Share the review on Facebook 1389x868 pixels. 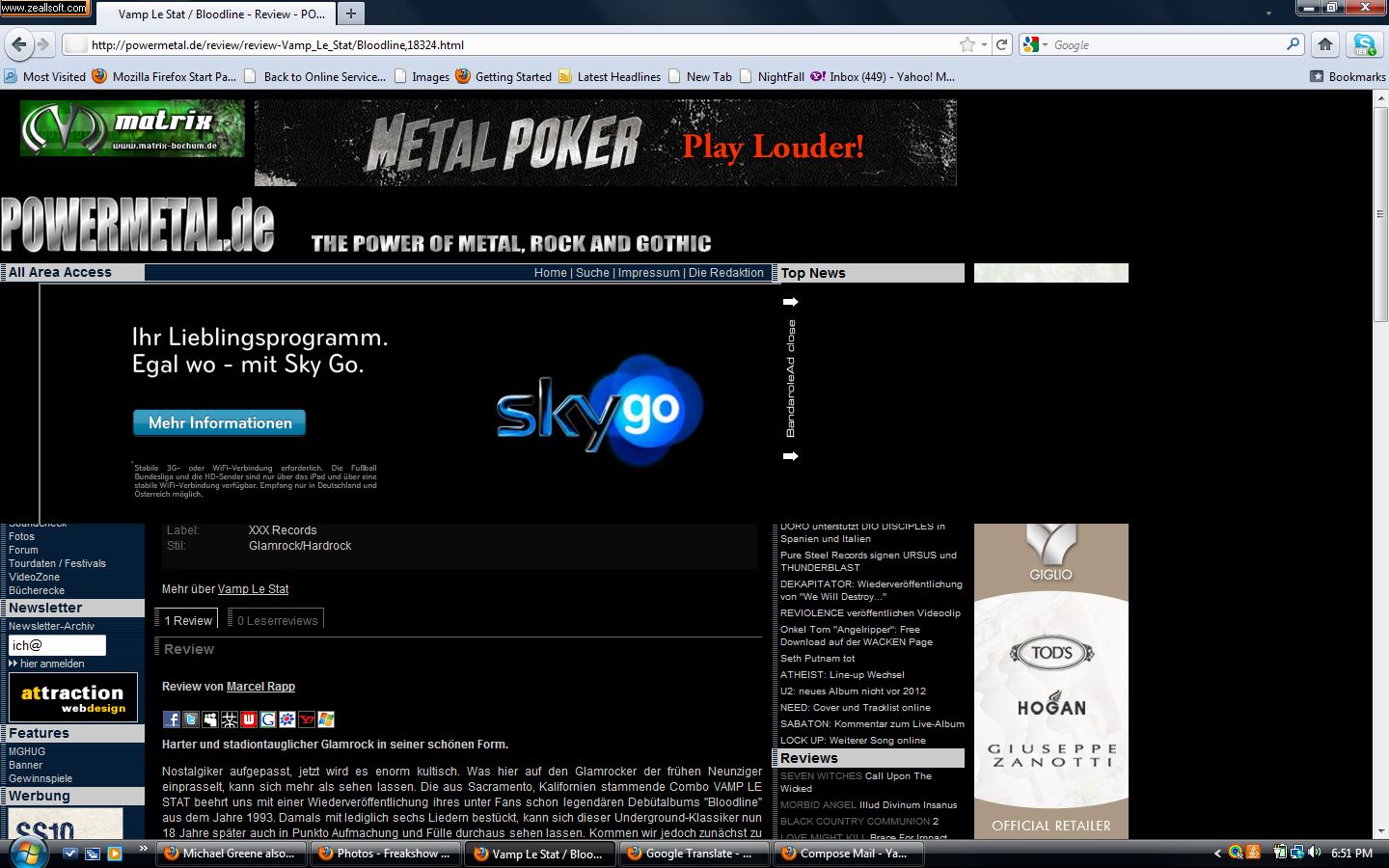click(x=172, y=719)
